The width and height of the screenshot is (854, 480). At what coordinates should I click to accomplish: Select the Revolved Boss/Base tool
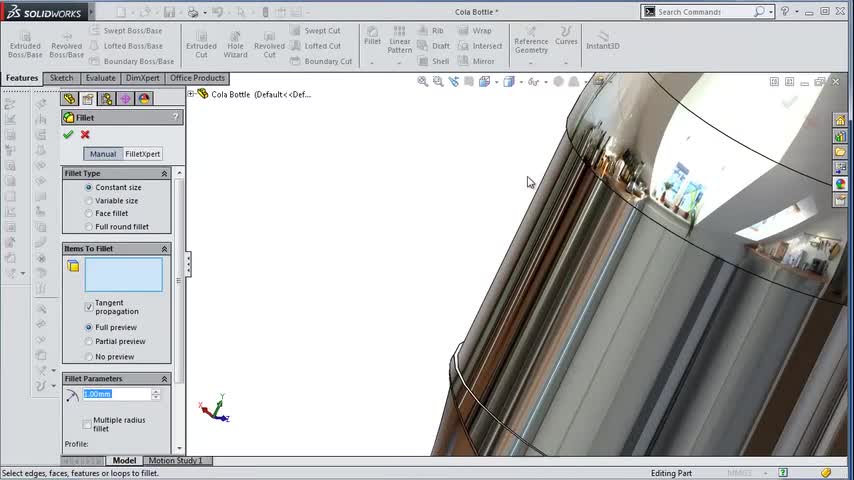[x=66, y=45]
